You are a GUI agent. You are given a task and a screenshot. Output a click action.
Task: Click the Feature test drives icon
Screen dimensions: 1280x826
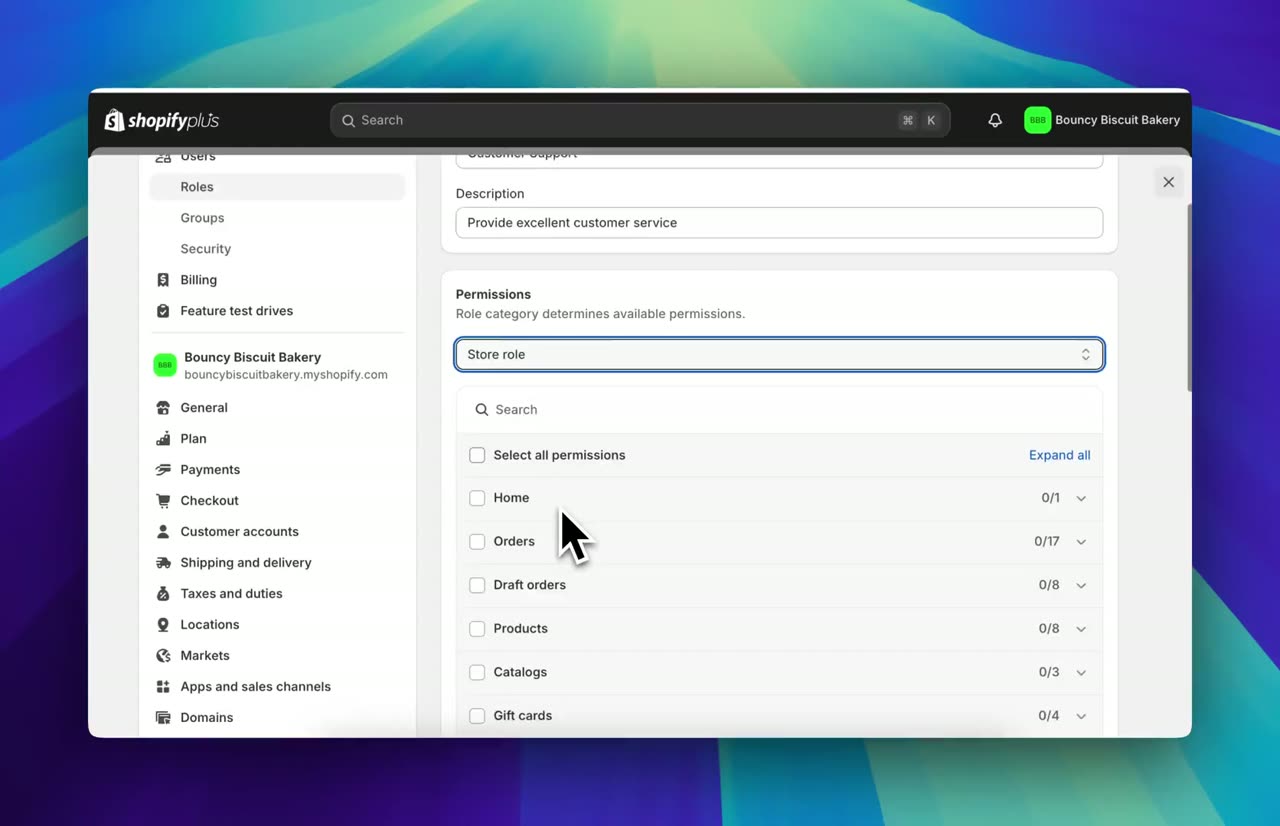pyautogui.click(x=163, y=311)
